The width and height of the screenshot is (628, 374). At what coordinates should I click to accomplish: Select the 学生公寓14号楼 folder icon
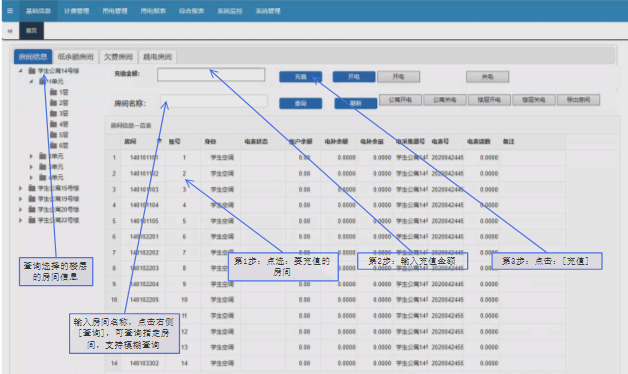[x=32, y=70]
